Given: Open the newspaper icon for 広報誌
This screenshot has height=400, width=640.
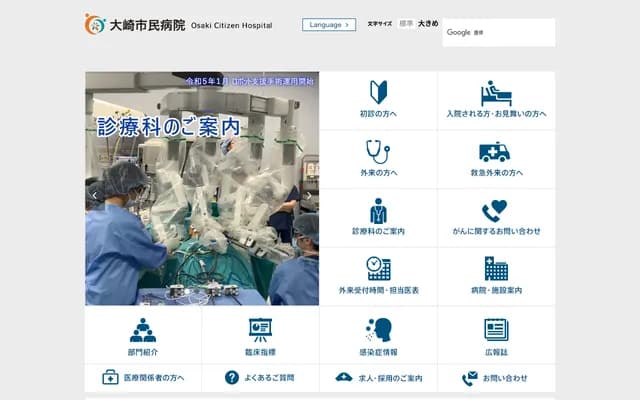Looking at the screenshot, I should [x=496, y=330].
